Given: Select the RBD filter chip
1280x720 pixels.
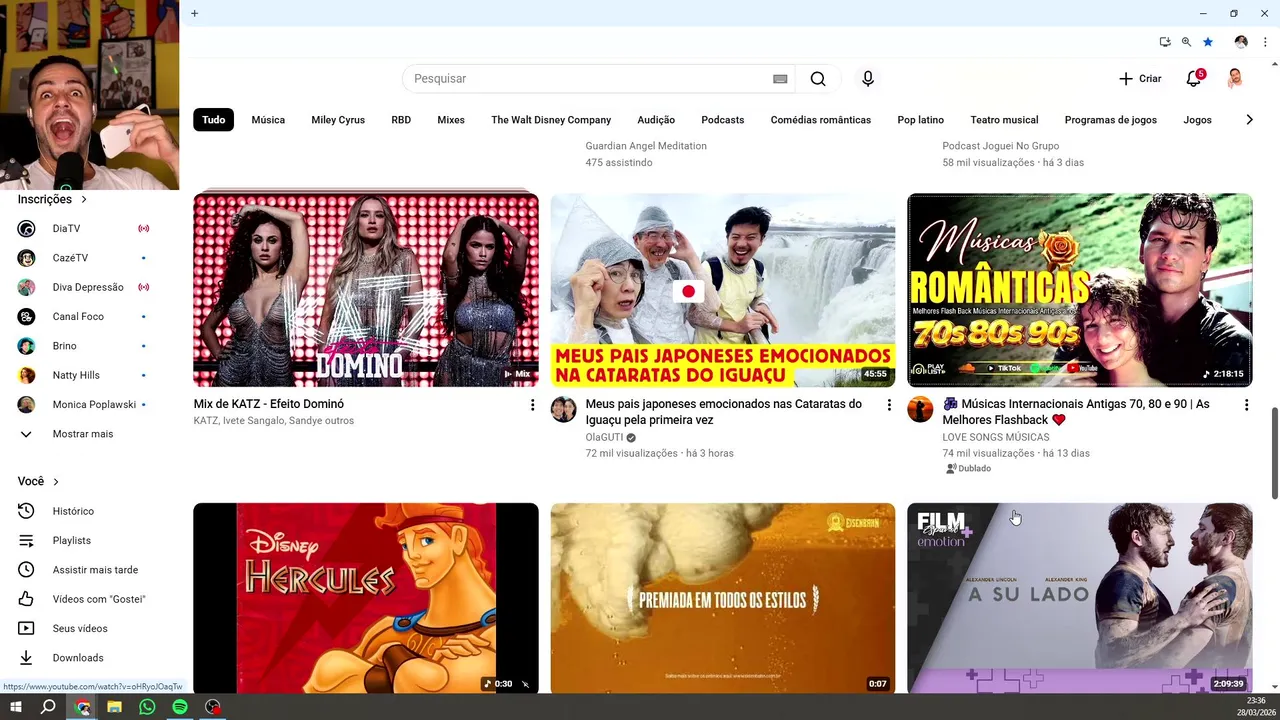Looking at the screenshot, I should 401,120.
